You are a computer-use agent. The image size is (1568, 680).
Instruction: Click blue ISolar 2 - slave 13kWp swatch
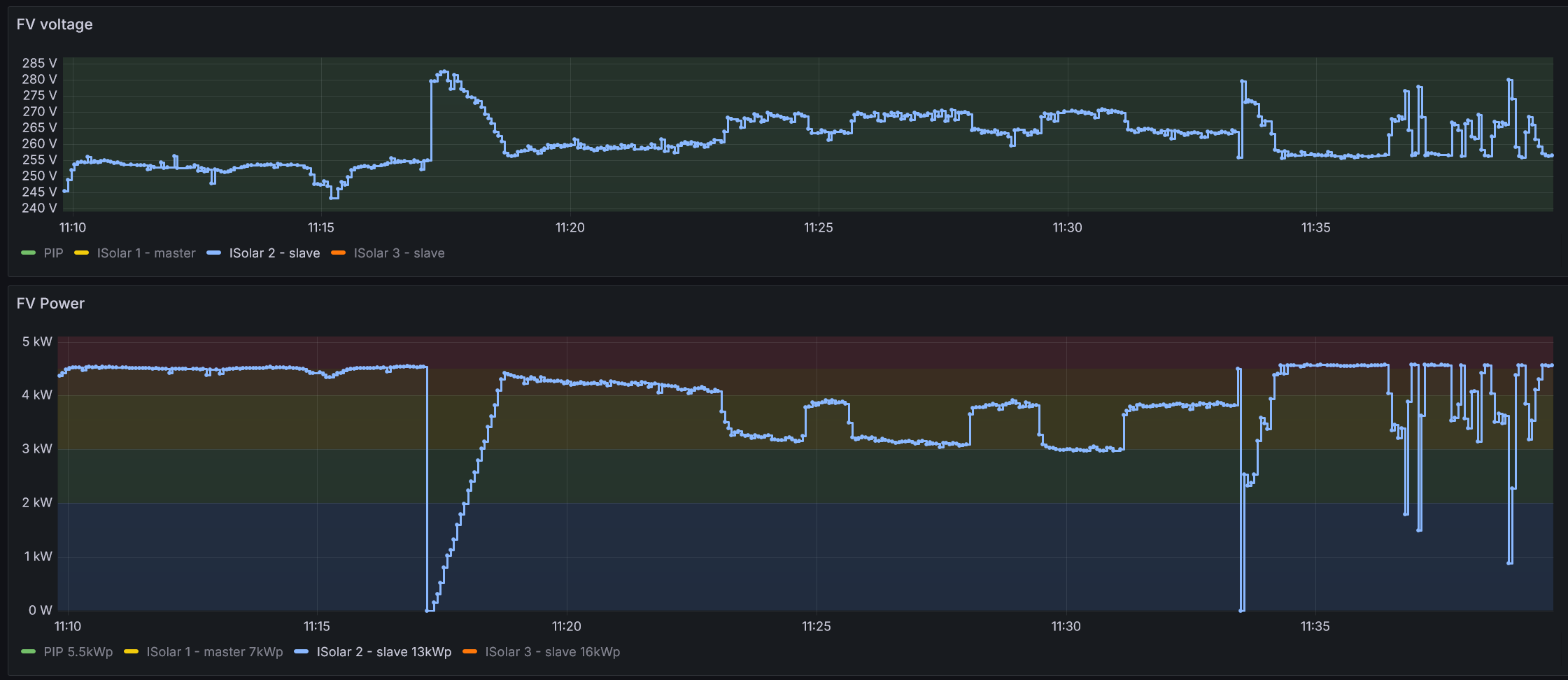[301, 652]
